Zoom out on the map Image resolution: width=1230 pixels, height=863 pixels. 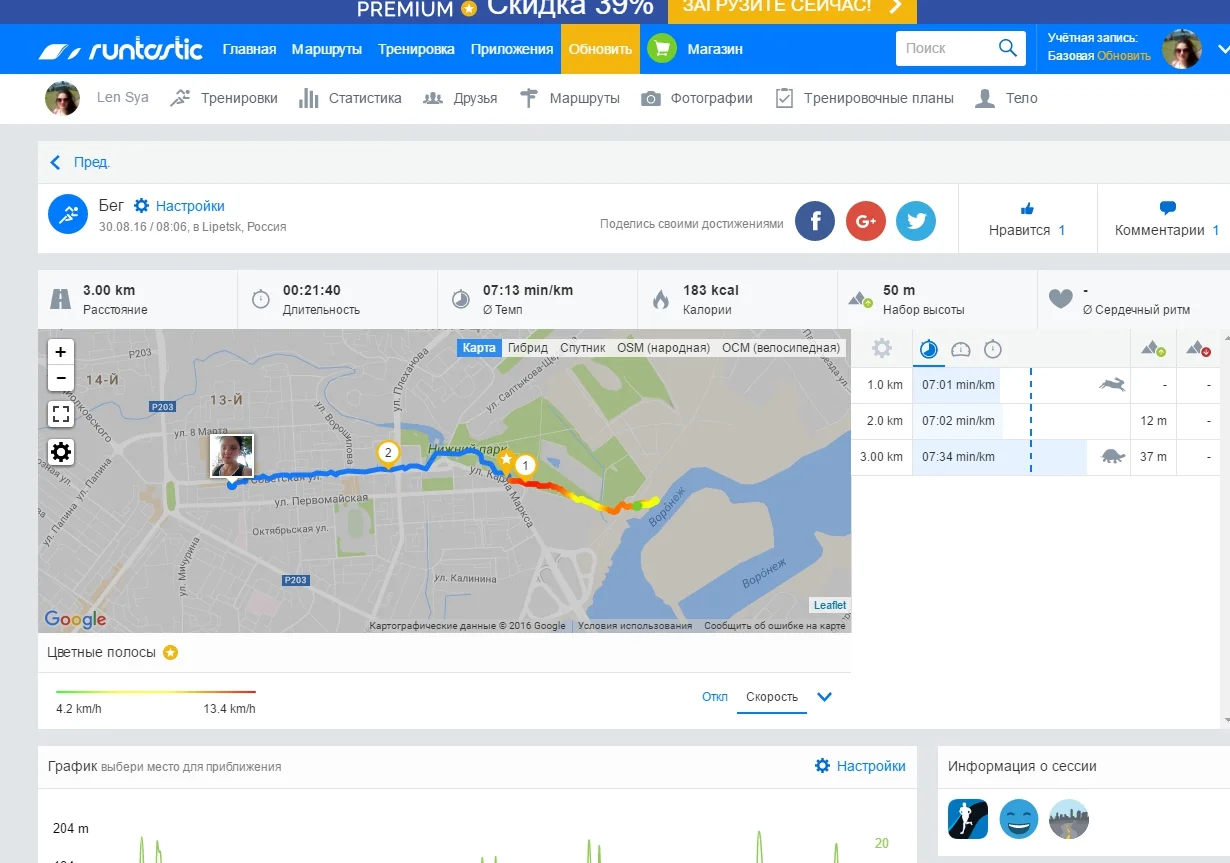(61, 378)
